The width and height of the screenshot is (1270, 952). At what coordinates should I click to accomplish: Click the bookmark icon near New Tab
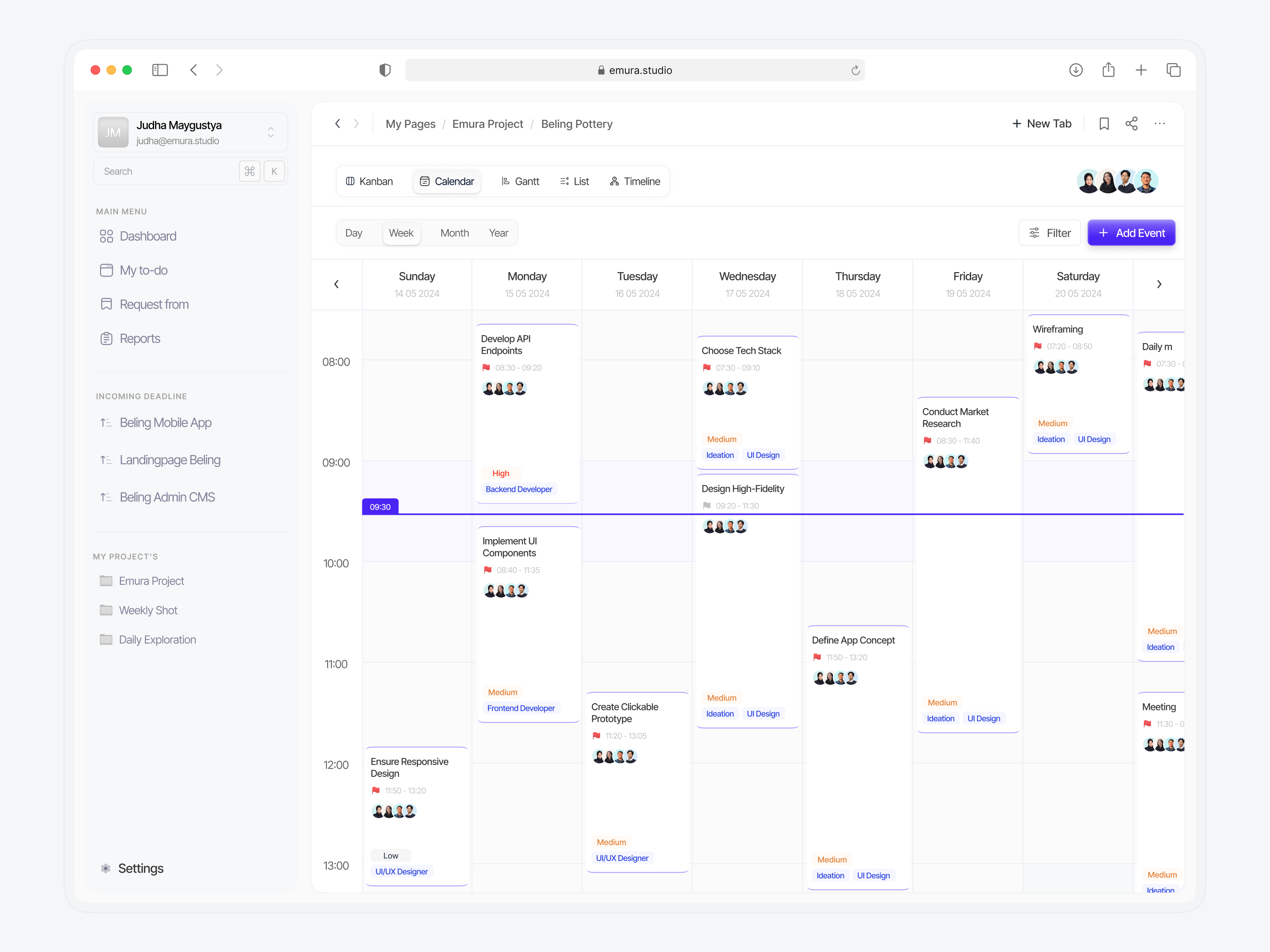point(1103,123)
